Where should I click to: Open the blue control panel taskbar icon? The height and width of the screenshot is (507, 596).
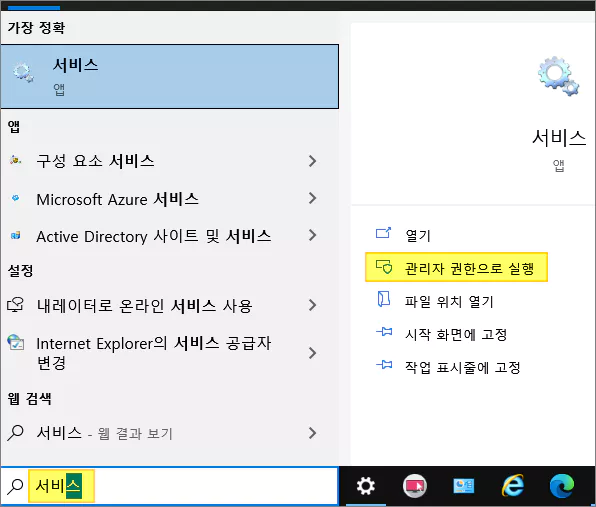pyautogui.click(x=464, y=486)
